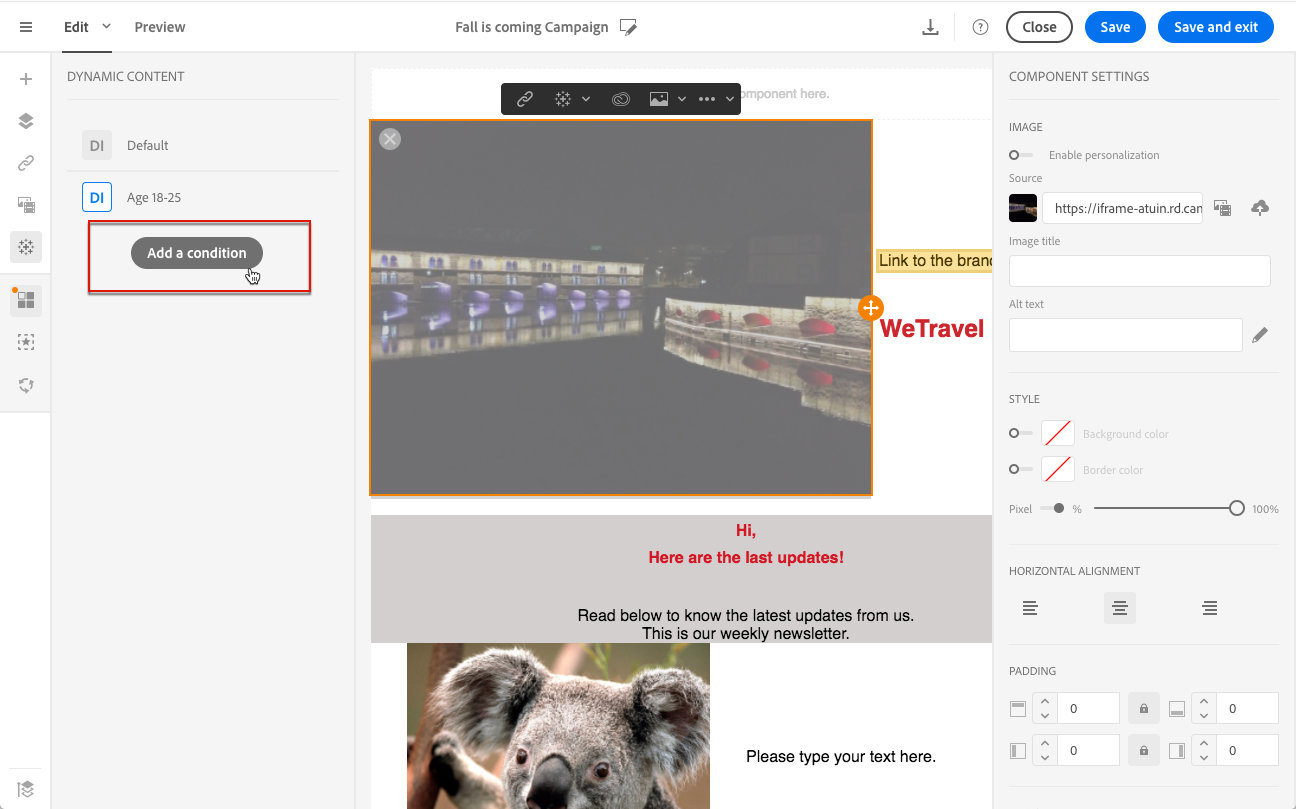Rename campaign using the title edit icon
Image resolution: width=1296 pixels, height=809 pixels.
[x=628, y=27]
